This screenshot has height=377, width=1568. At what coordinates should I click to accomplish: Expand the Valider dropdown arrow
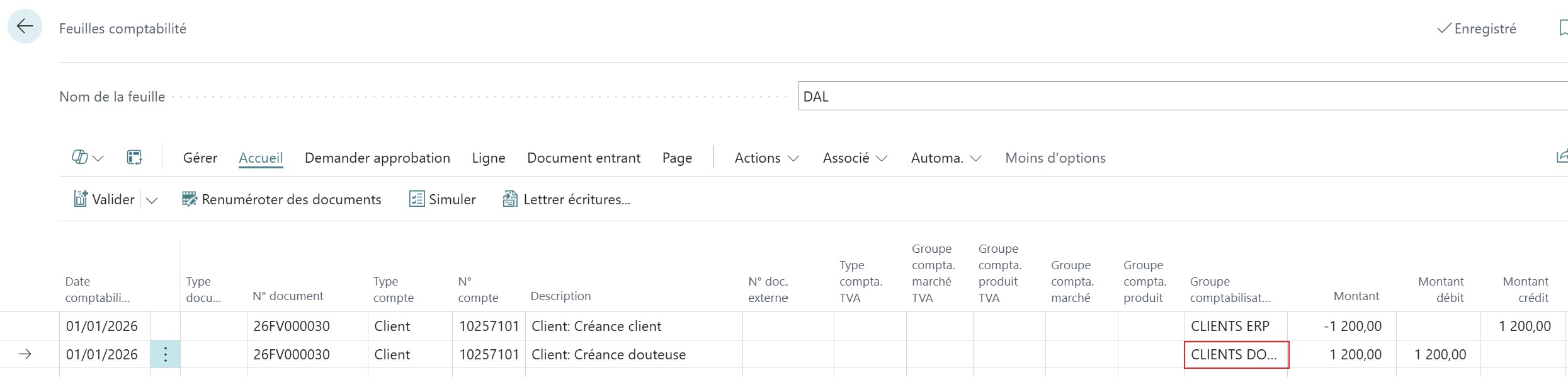(x=152, y=200)
